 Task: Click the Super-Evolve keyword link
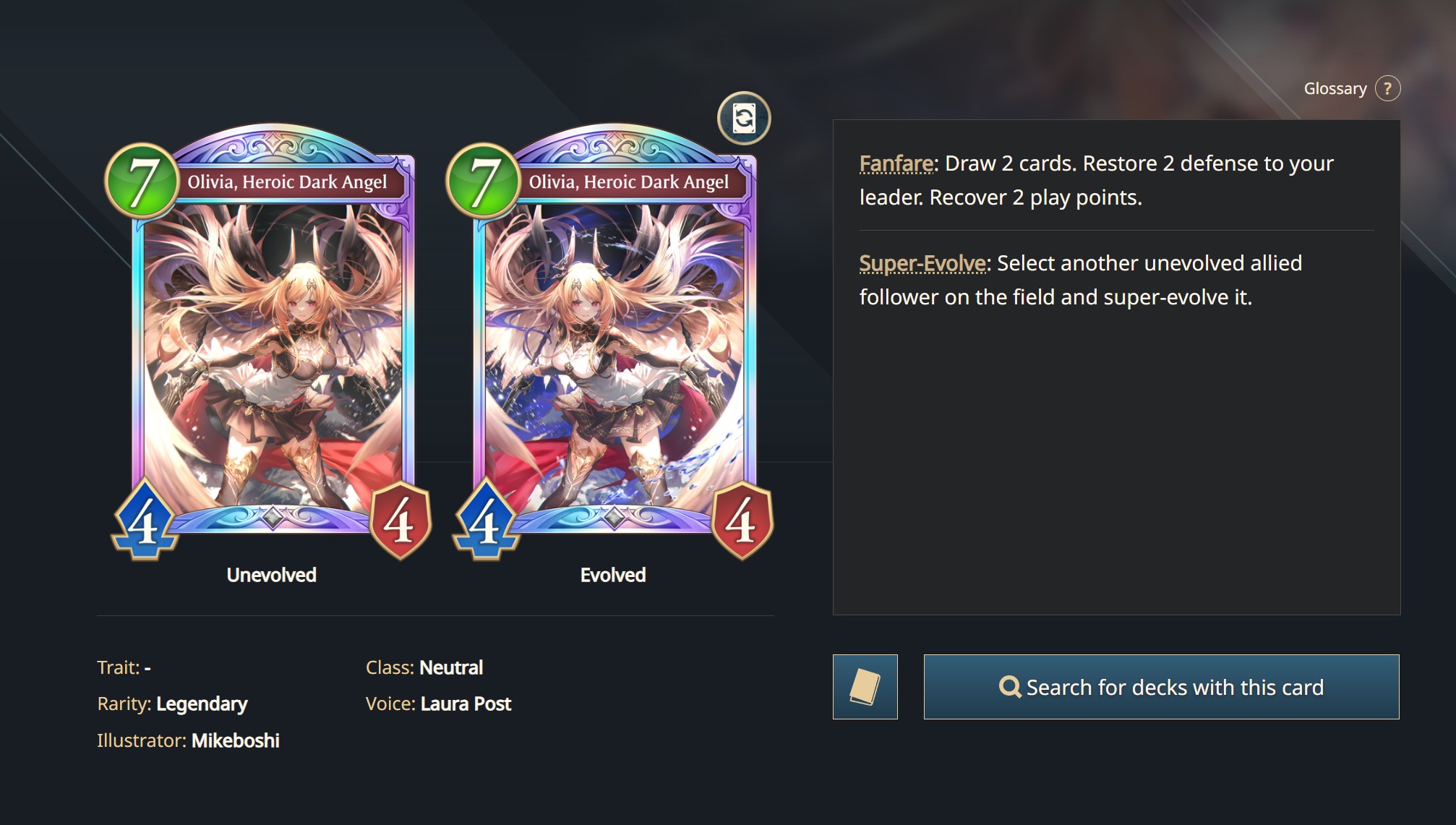pyautogui.click(x=922, y=264)
